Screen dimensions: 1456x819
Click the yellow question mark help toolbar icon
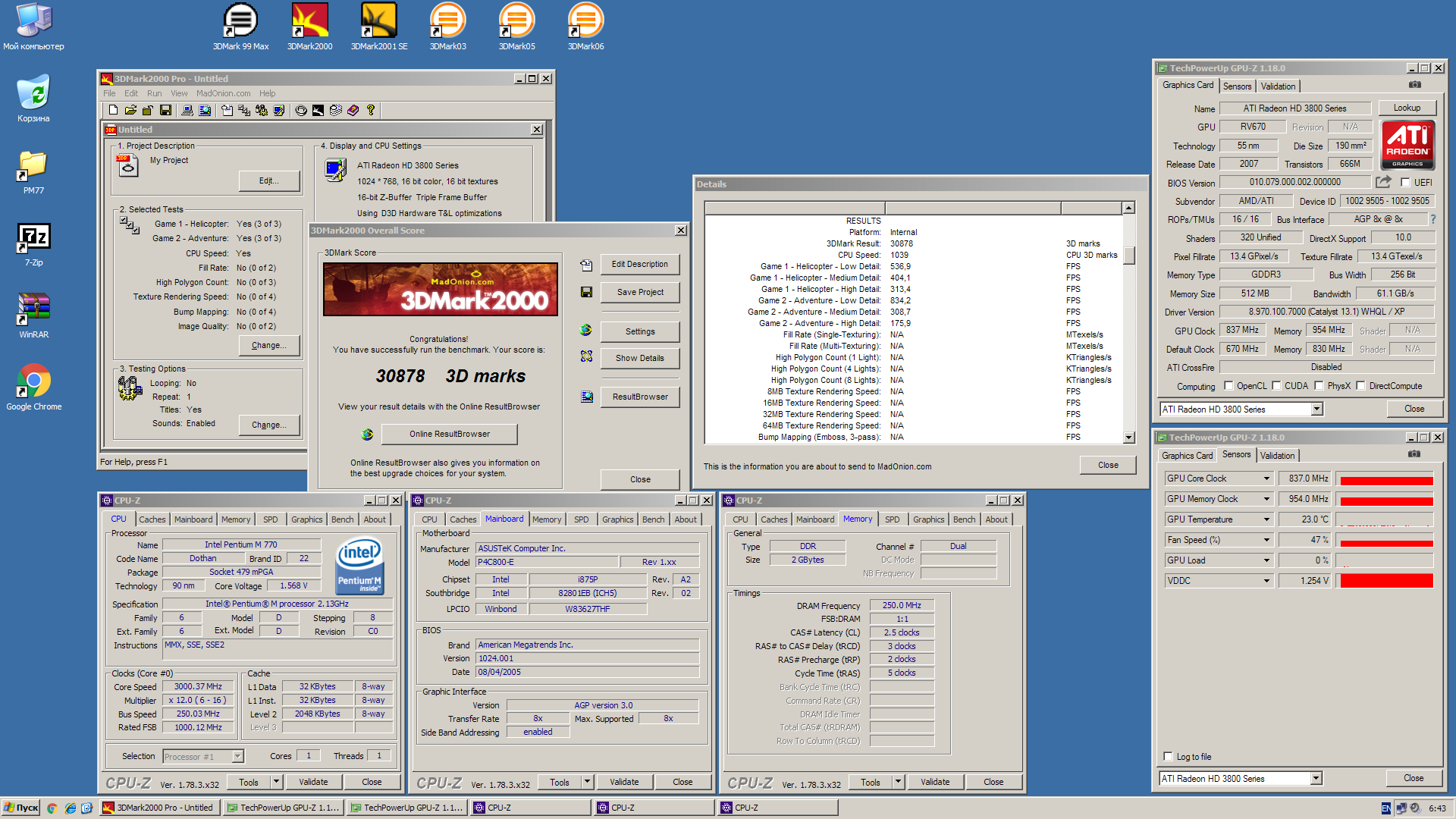(371, 111)
